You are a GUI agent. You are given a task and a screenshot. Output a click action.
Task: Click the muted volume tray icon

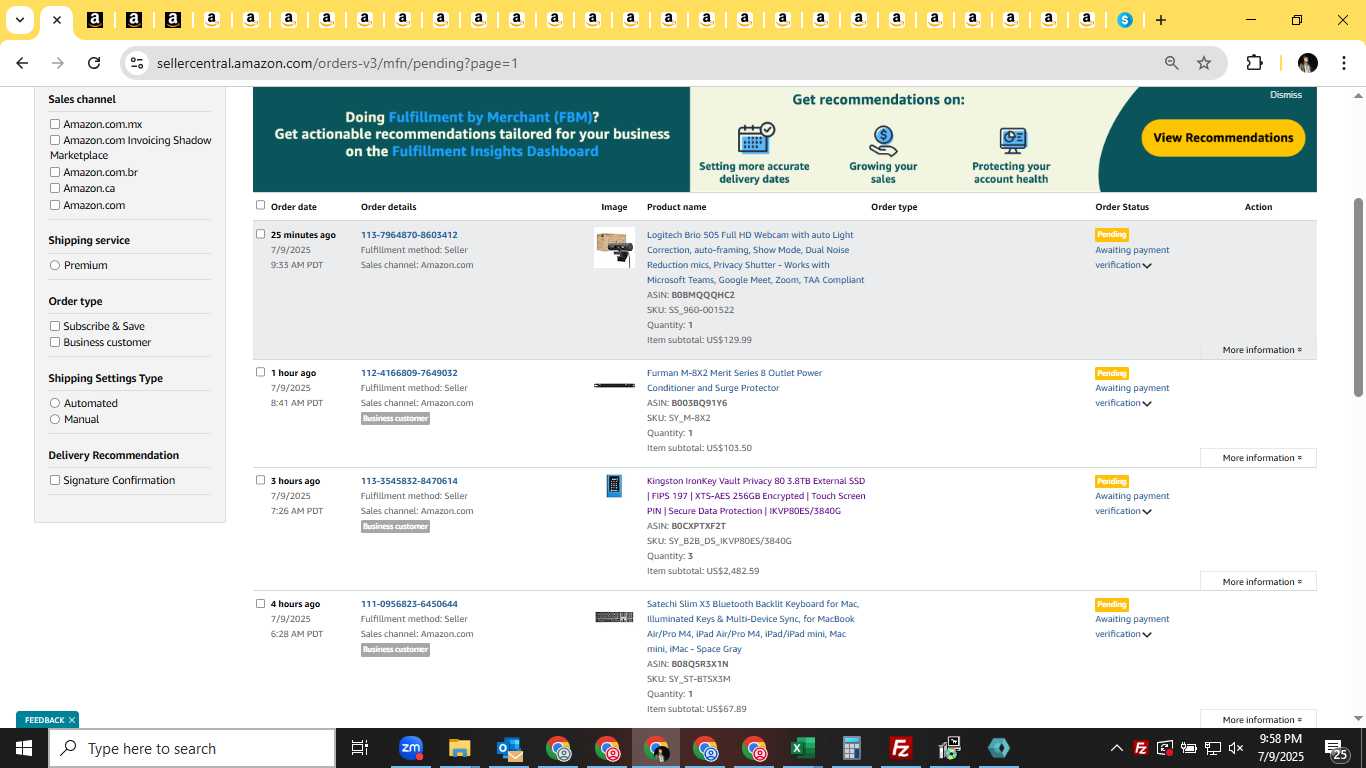pyautogui.click(x=1236, y=748)
